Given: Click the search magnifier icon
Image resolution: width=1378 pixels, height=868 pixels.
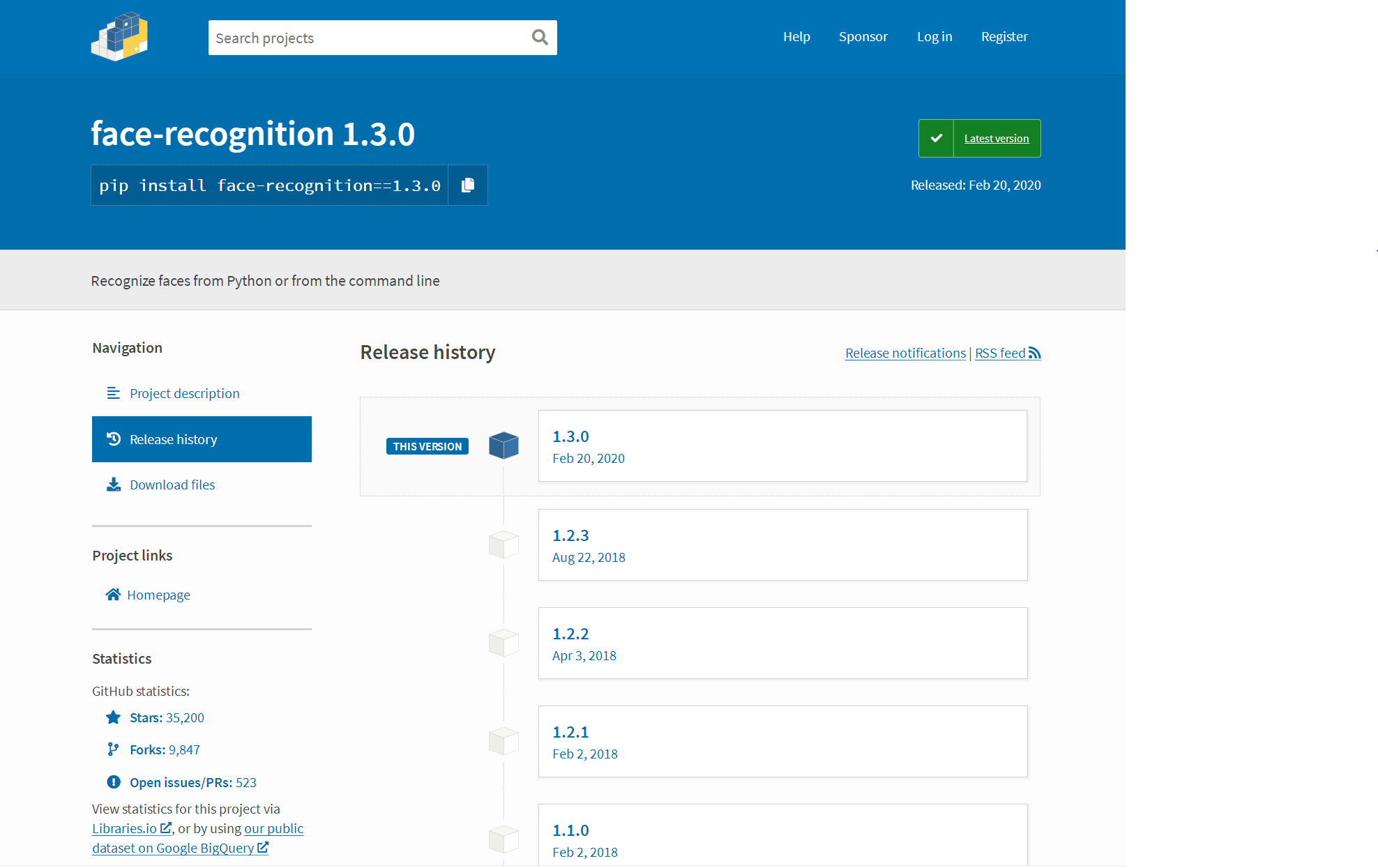Looking at the screenshot, I should 539,38.
